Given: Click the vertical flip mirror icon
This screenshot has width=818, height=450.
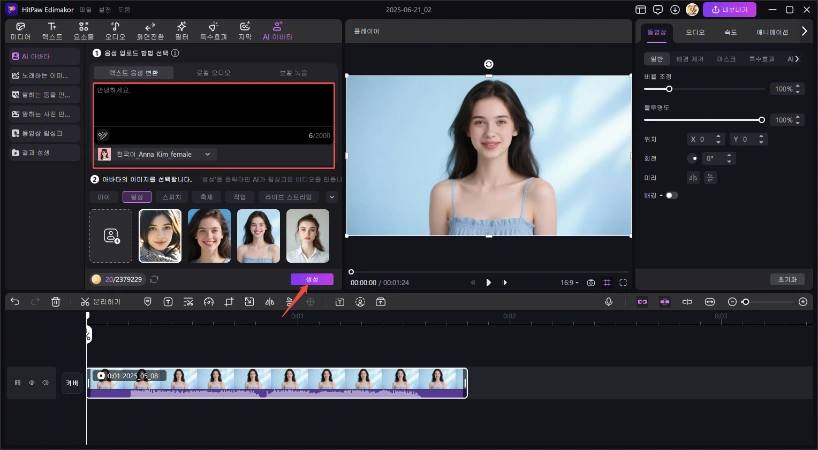Looking at the screenshot, I should click(x=710, y=178).
